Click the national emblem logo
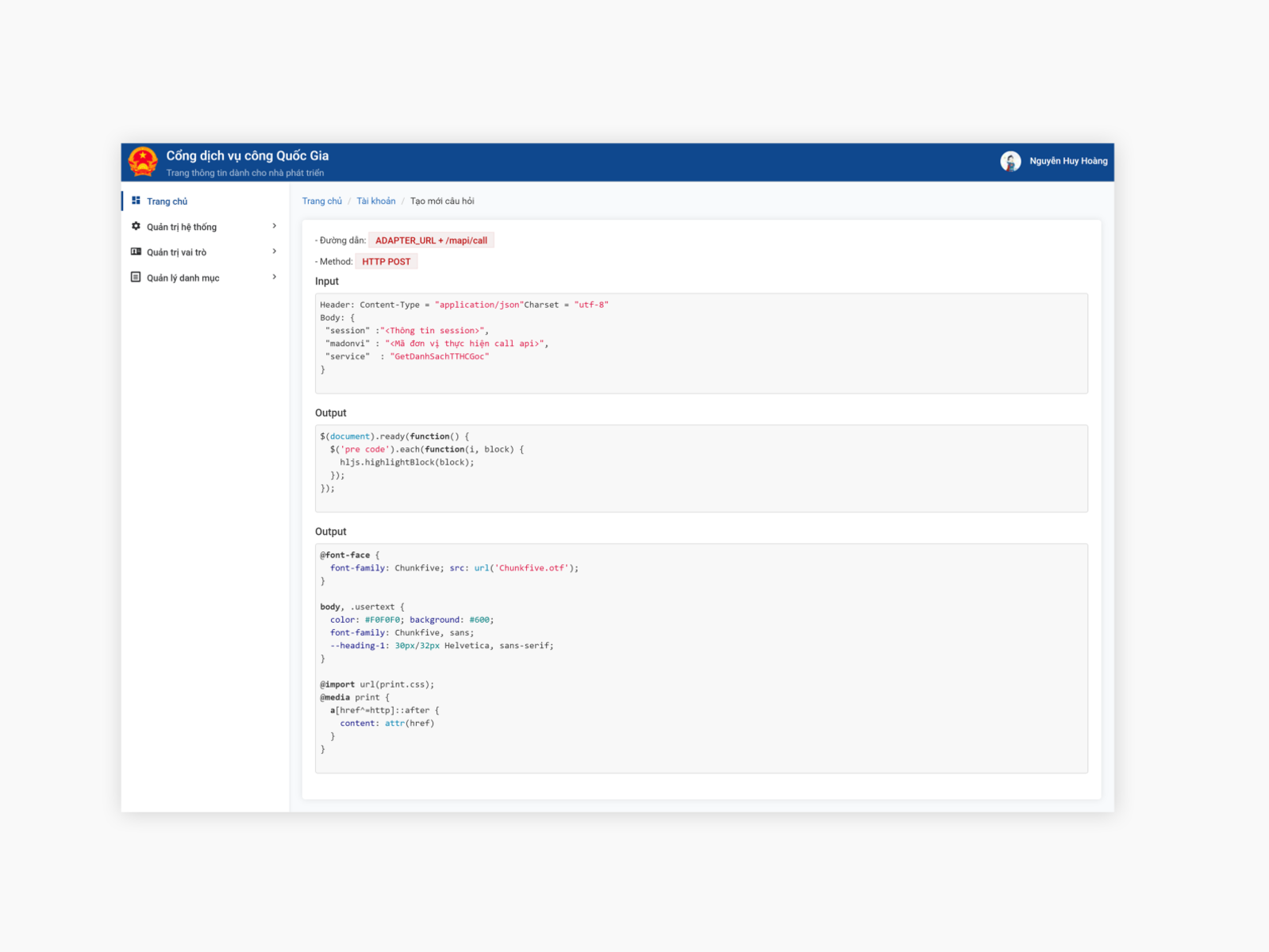 click(143, 162)
